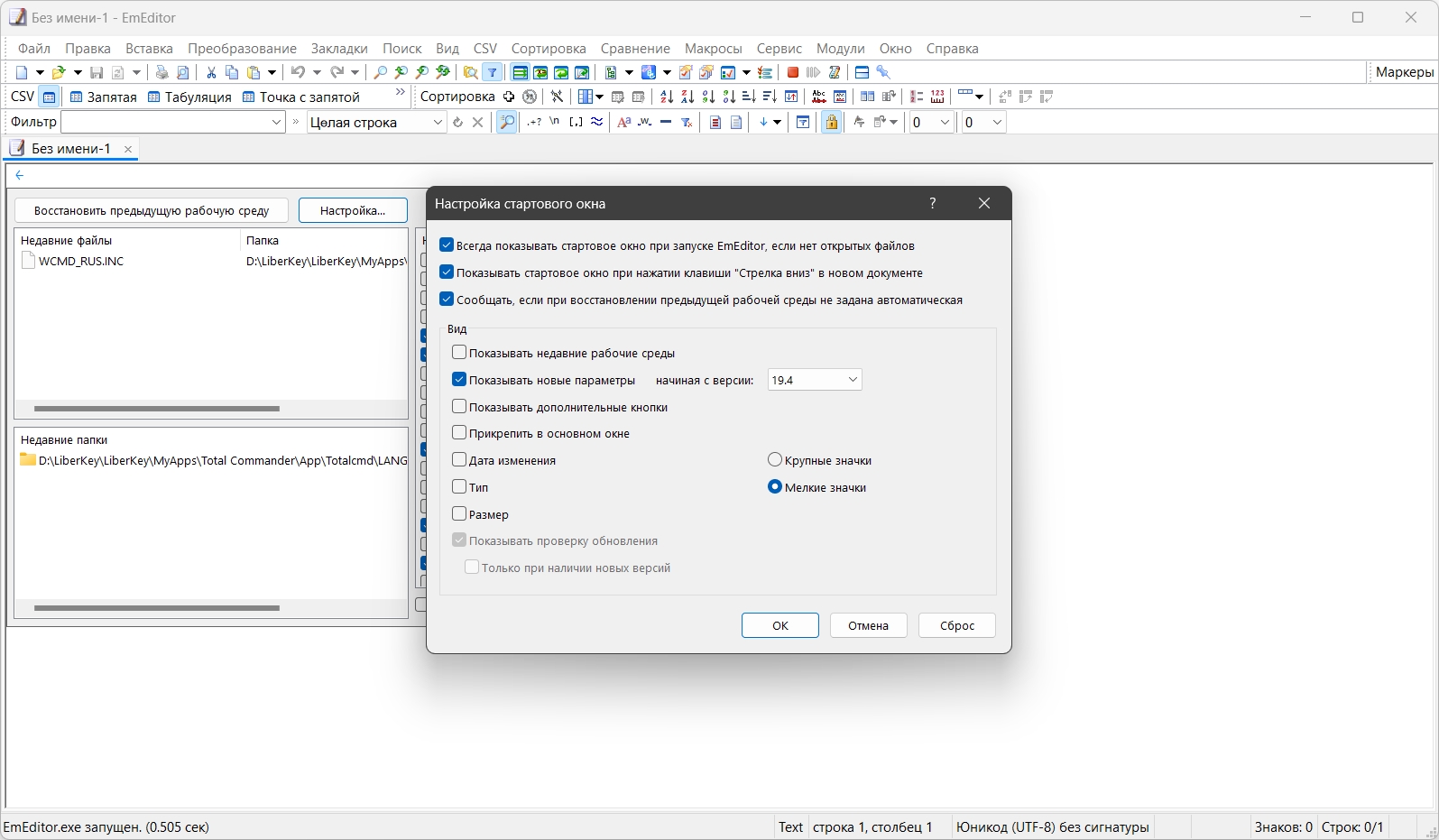Enable 'Показывать недавние рабочие среды' checkbox

[x=459, y=353]
